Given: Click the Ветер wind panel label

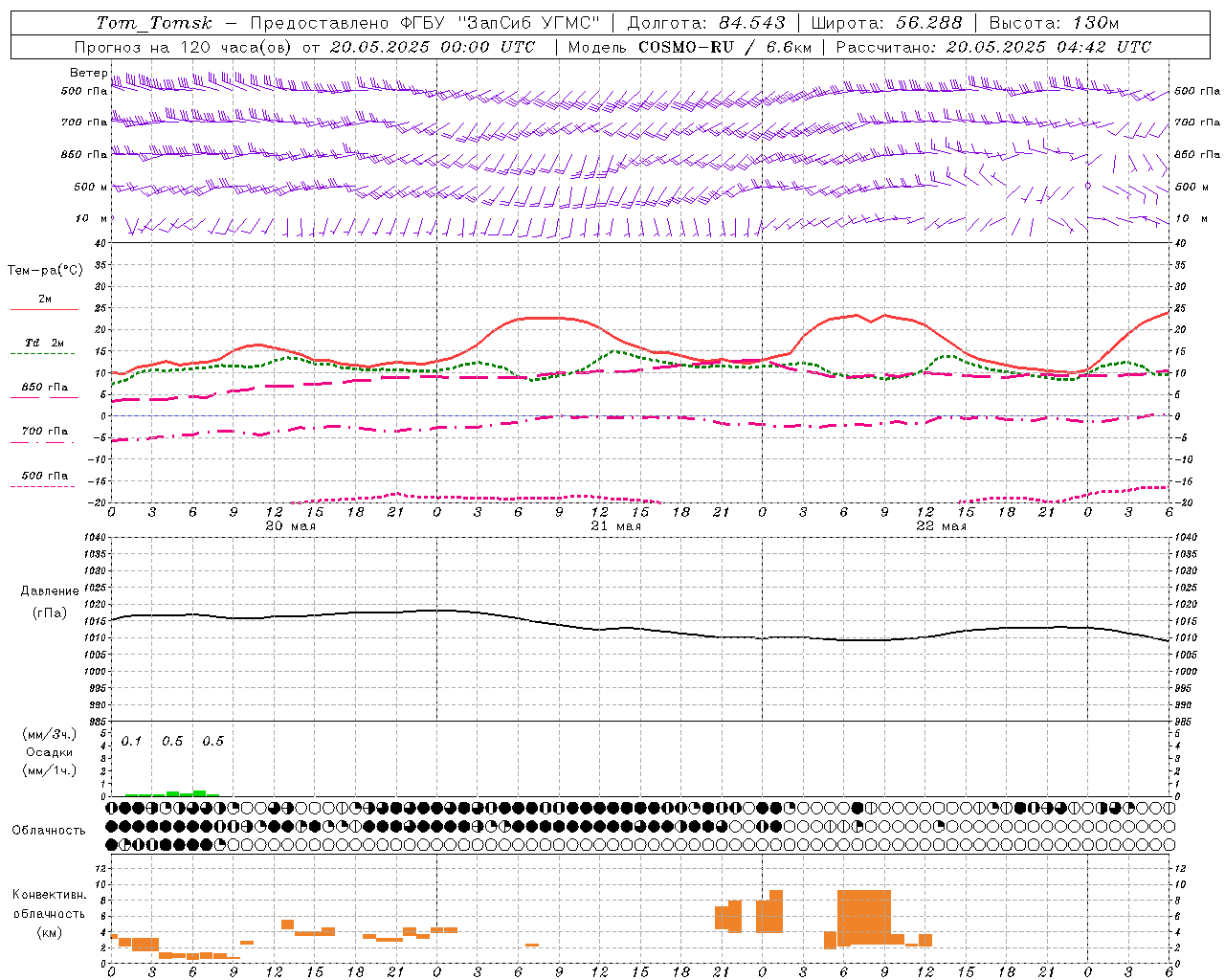Looking at the screenshot, I should click(x=88, y=73).
